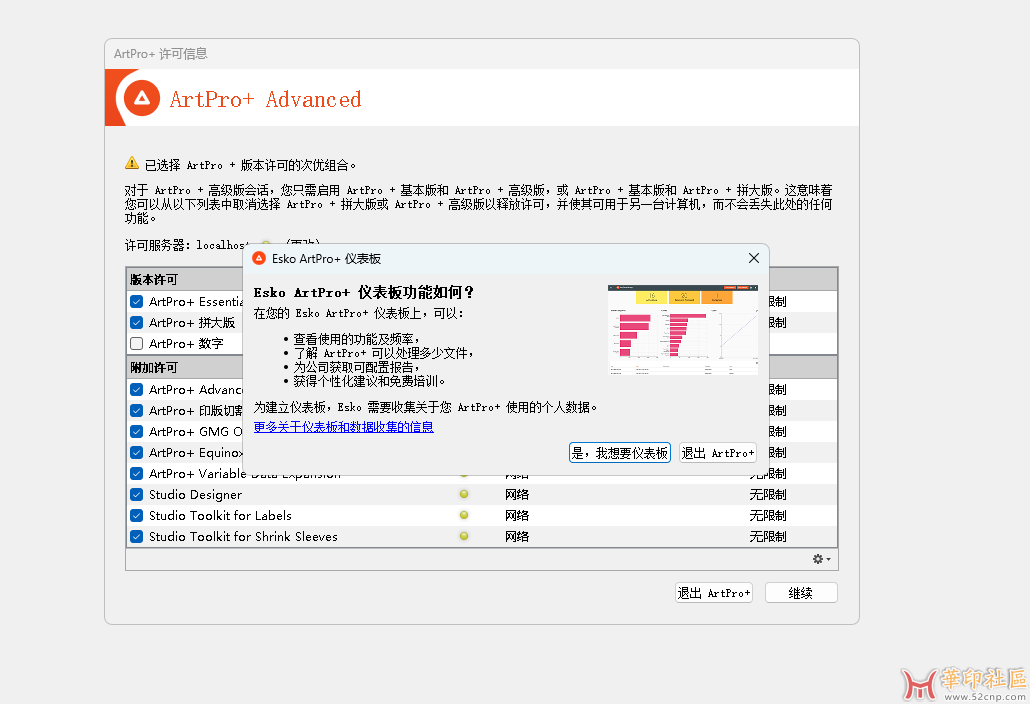Click the dashboard preview thumbnail image

(x=683, y=330)
